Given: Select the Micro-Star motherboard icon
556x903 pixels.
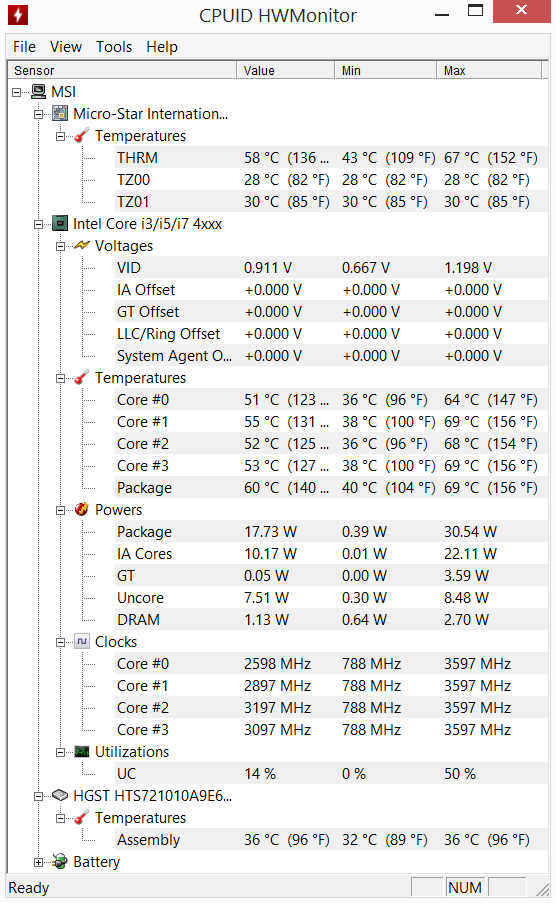Looking at the screenshot, I should 60,113.
